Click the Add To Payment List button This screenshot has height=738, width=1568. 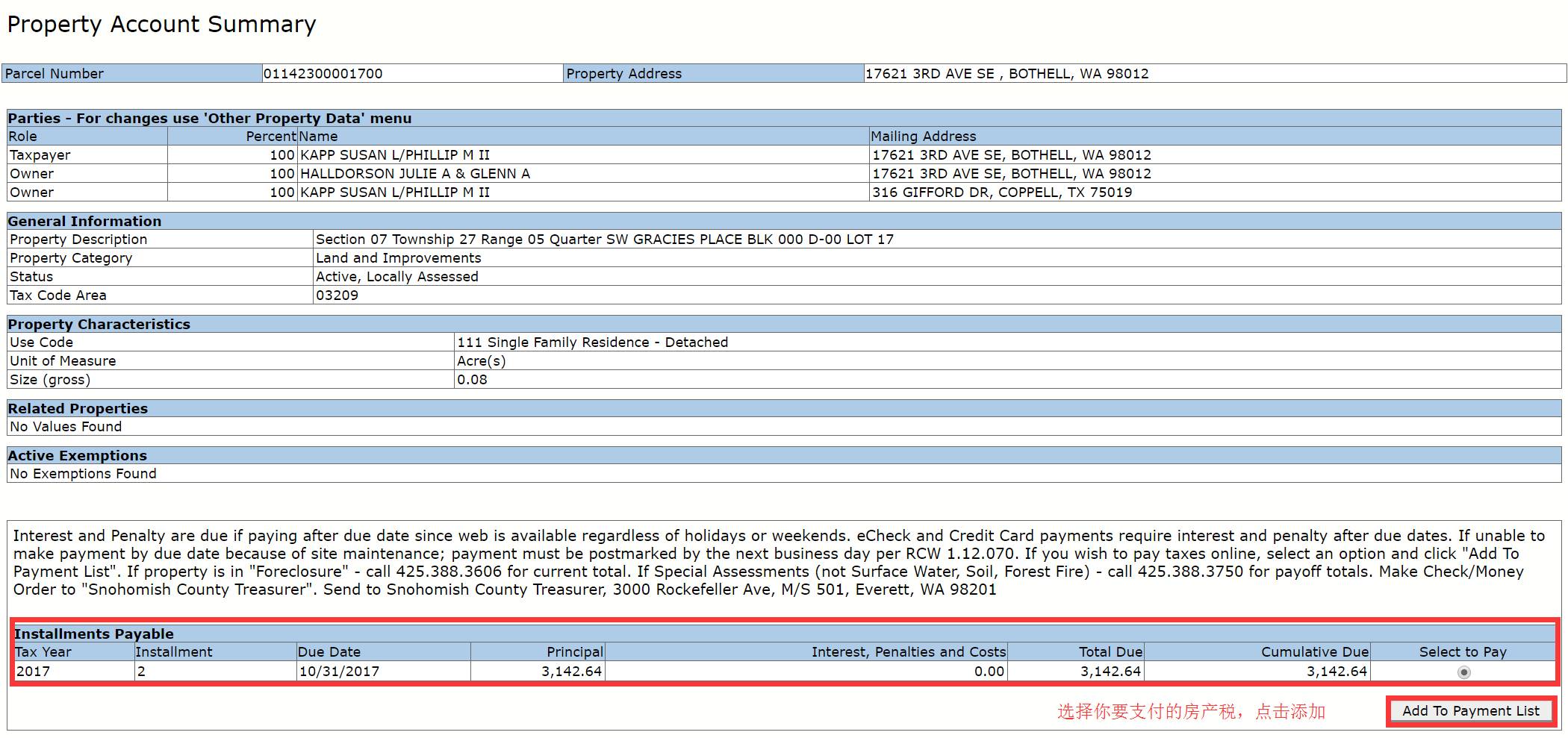pos(1471,711)
